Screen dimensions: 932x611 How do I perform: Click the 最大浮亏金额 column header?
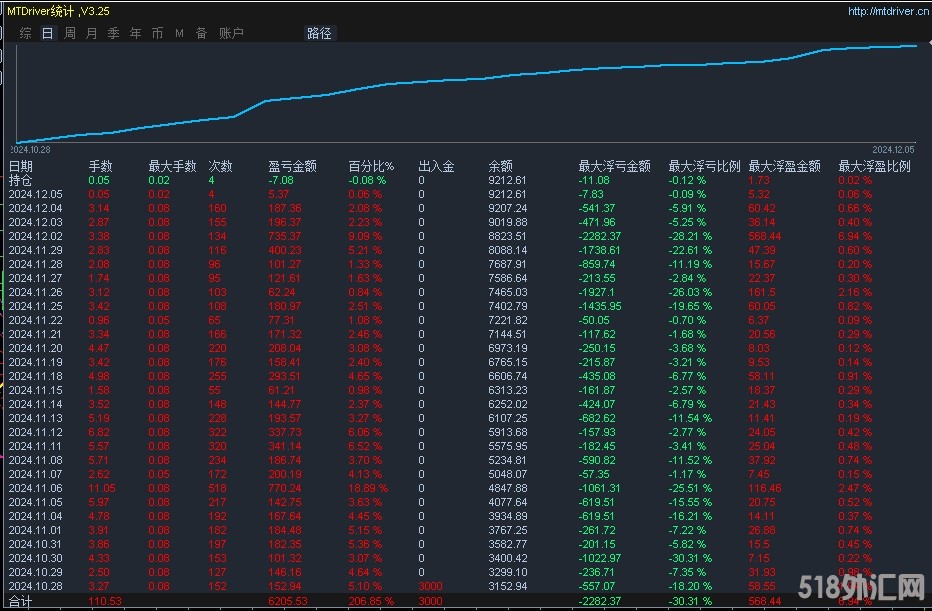[615, 166]
